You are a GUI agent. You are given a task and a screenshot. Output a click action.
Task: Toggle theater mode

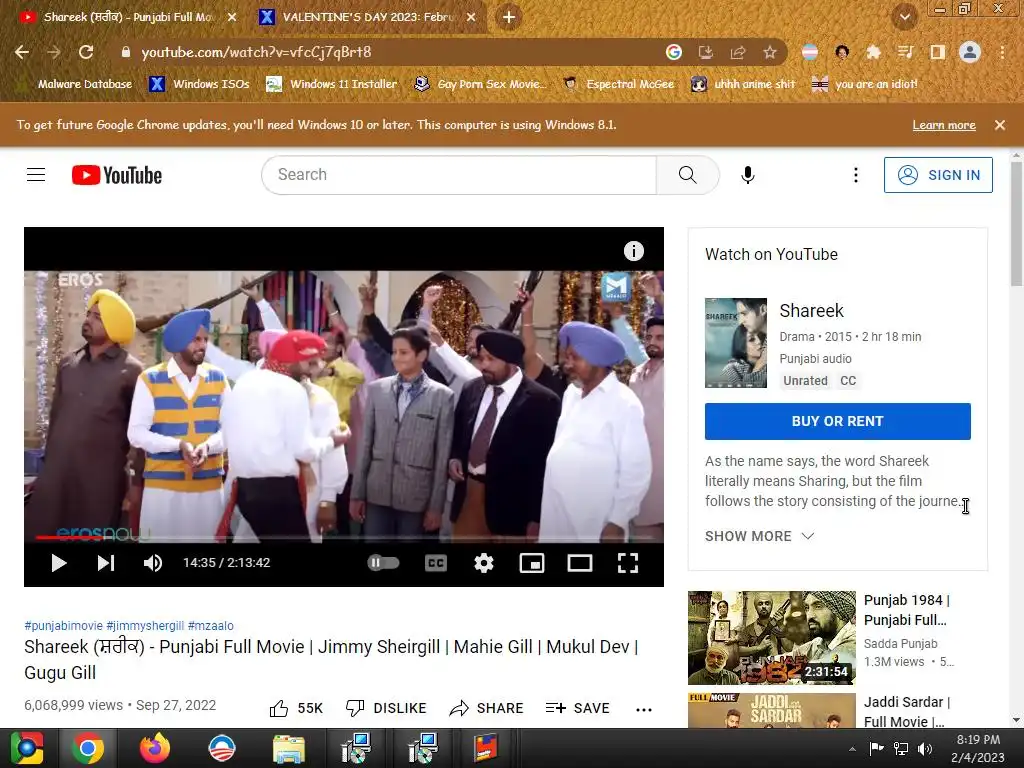pyautogui.click(x=580, y=563)
